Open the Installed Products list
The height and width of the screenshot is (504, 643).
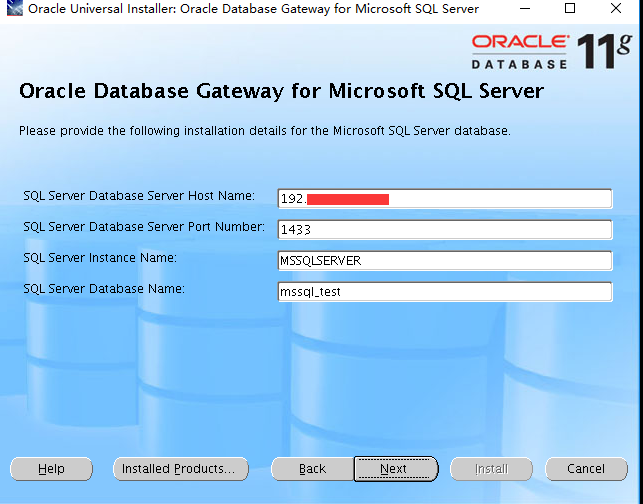[x=178, y=468]
